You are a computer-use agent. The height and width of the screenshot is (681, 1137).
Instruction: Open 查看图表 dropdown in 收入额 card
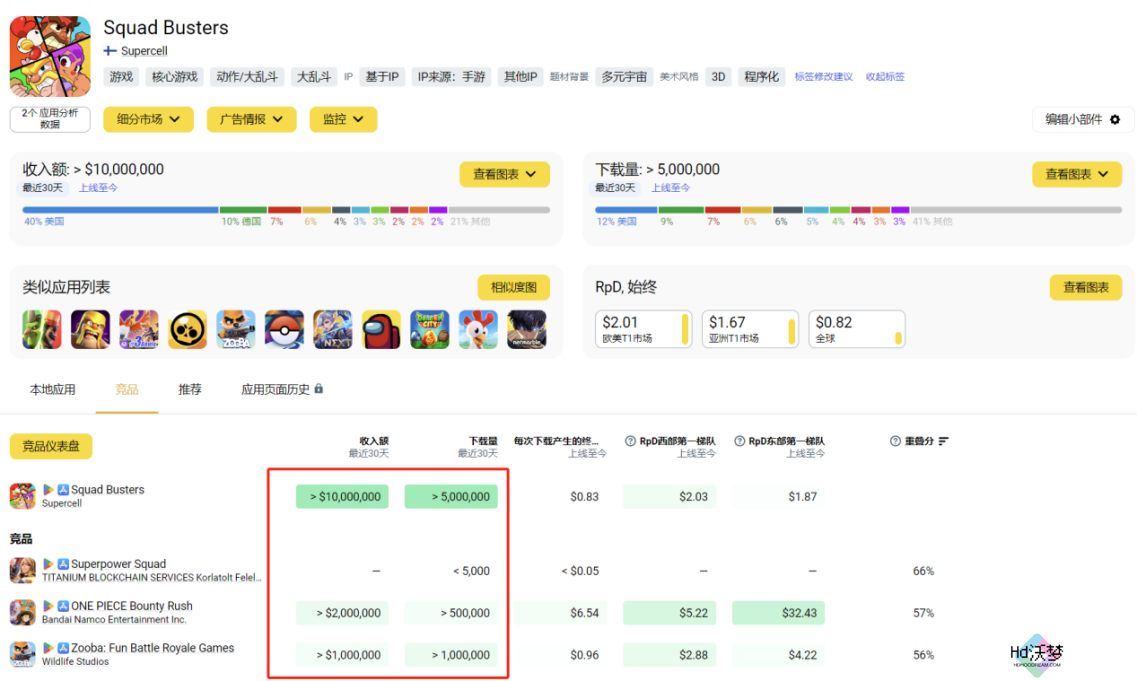[x=504, y=174]
